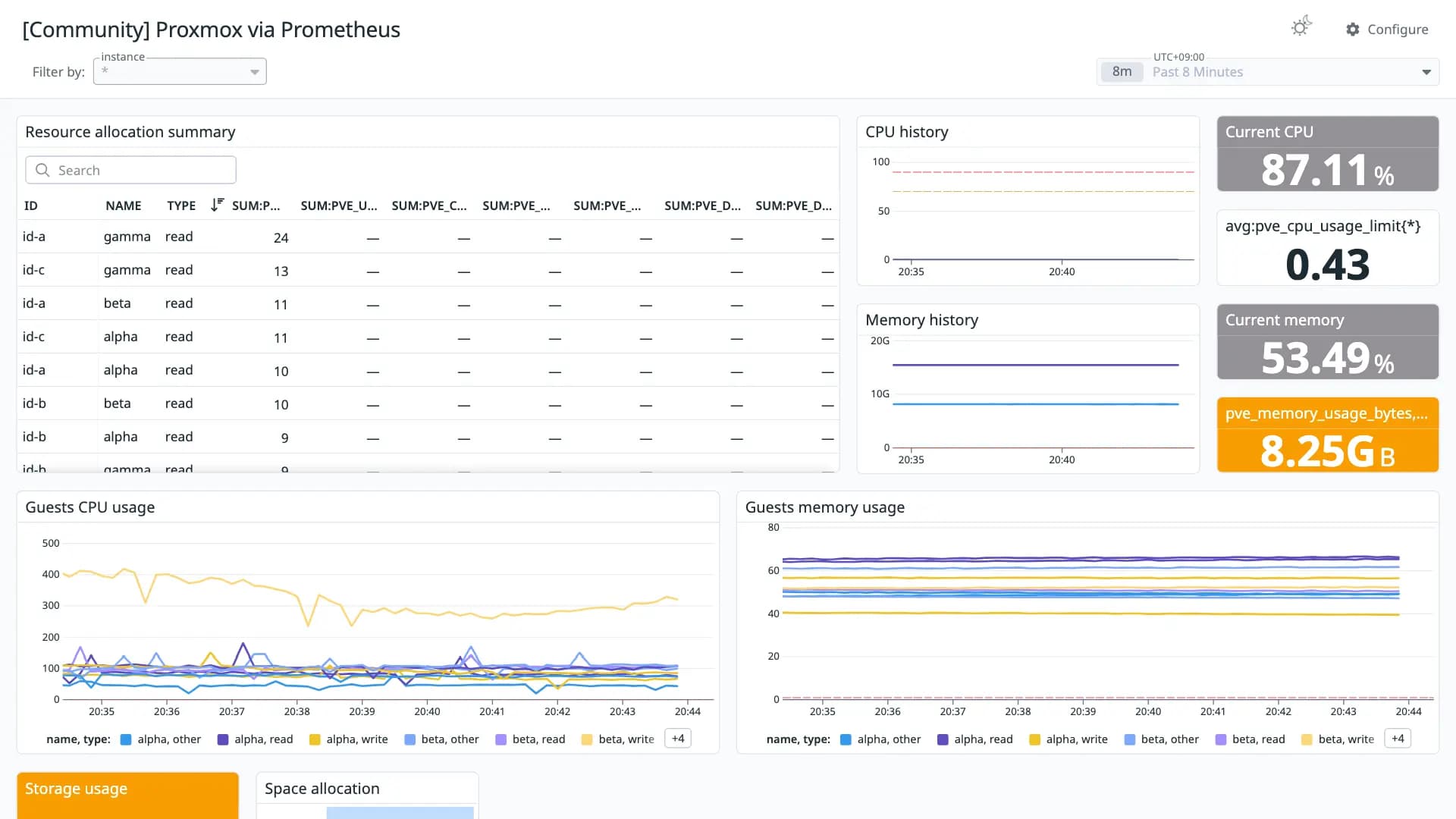Click the sort descending icon beside SUM:P column

pyautogui.click(x=217, y=205)
